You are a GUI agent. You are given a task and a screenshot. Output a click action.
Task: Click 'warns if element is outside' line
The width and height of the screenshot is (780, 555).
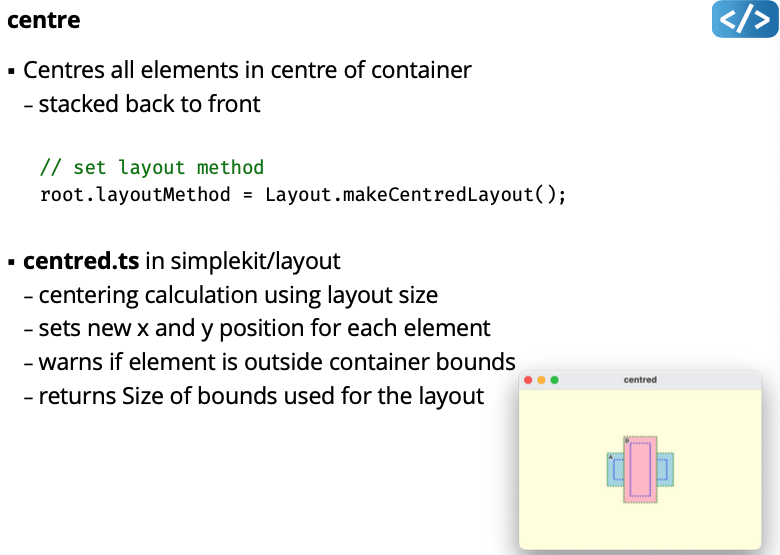pos(277,362)
